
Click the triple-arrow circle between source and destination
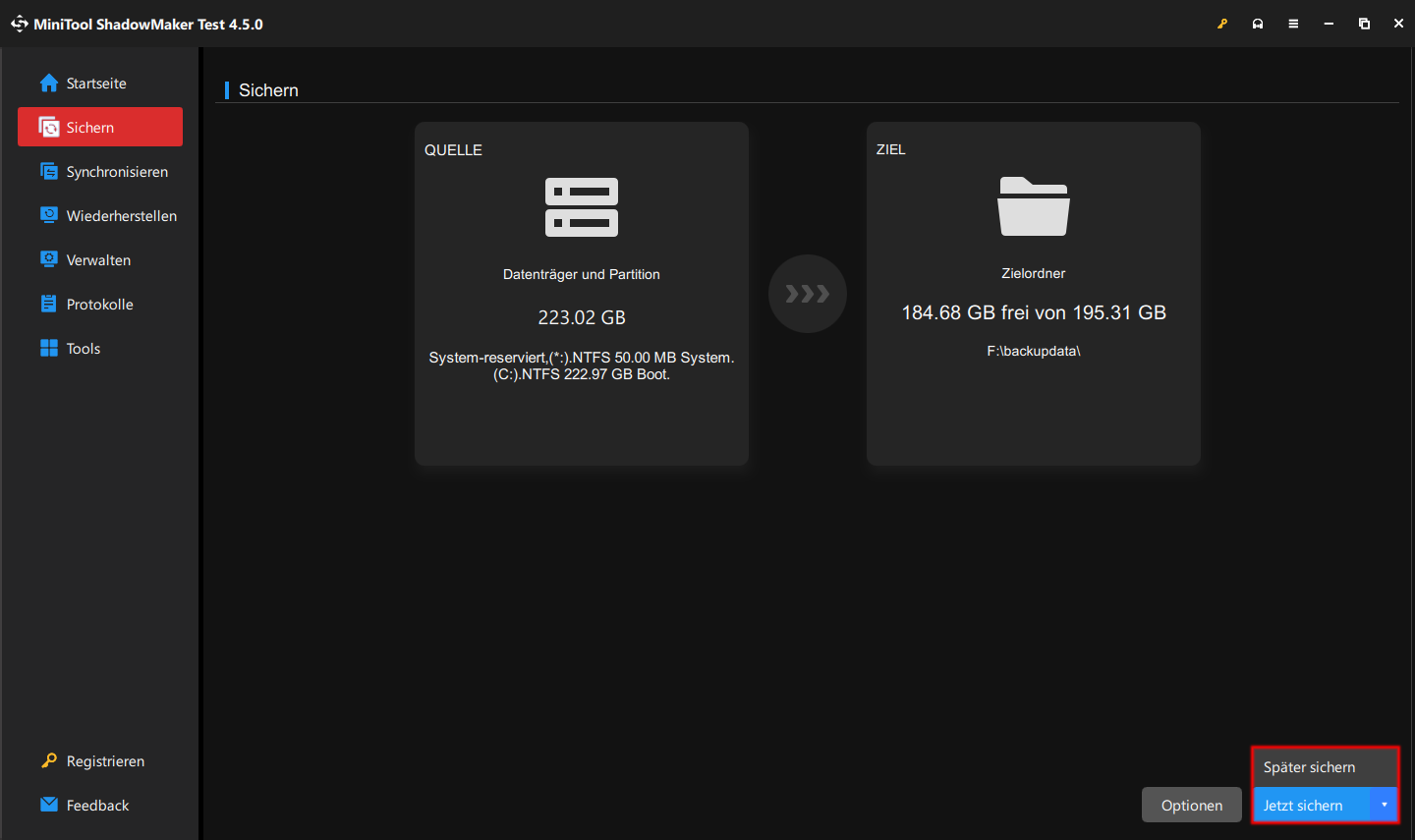tap(808, 294)
